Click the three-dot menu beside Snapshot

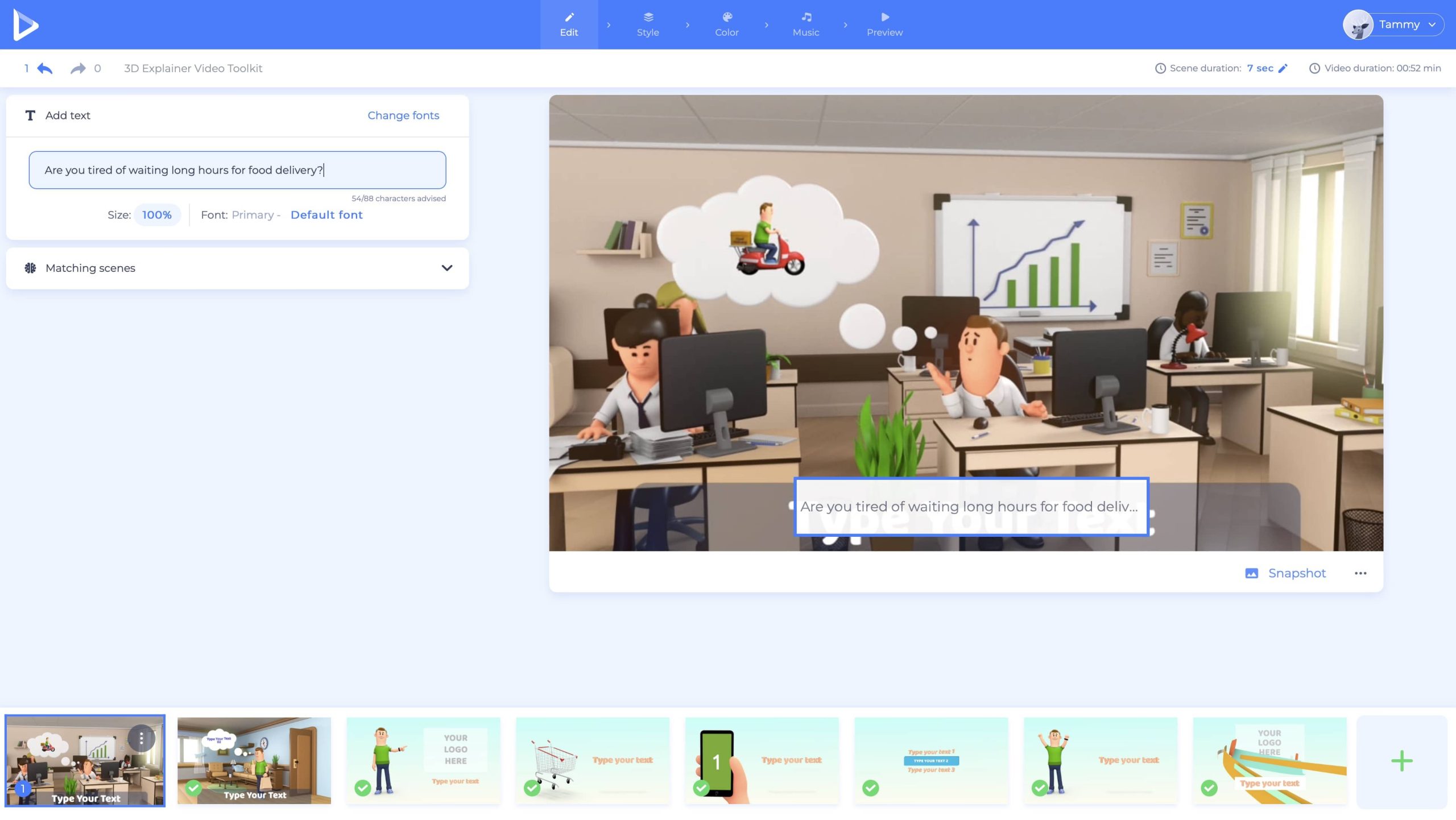point(1360,573)
